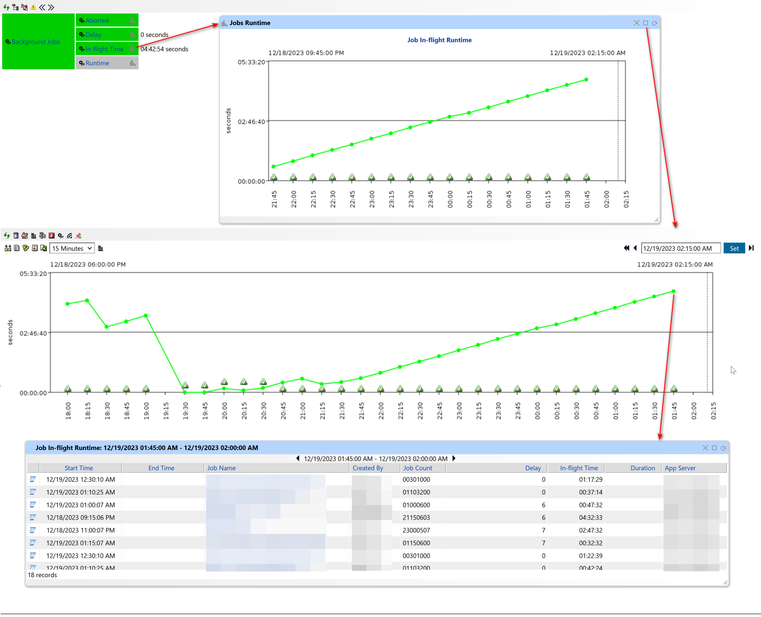Sort table by Start Time column header

pos(78,468)
